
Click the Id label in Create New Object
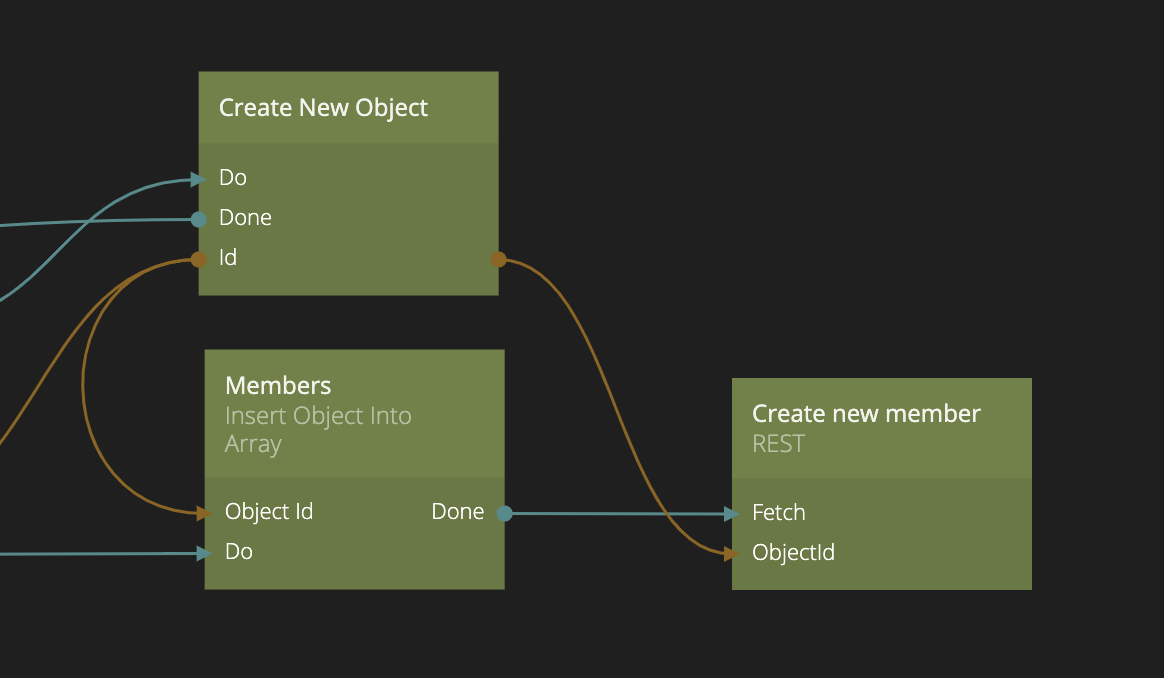[228, 258]
